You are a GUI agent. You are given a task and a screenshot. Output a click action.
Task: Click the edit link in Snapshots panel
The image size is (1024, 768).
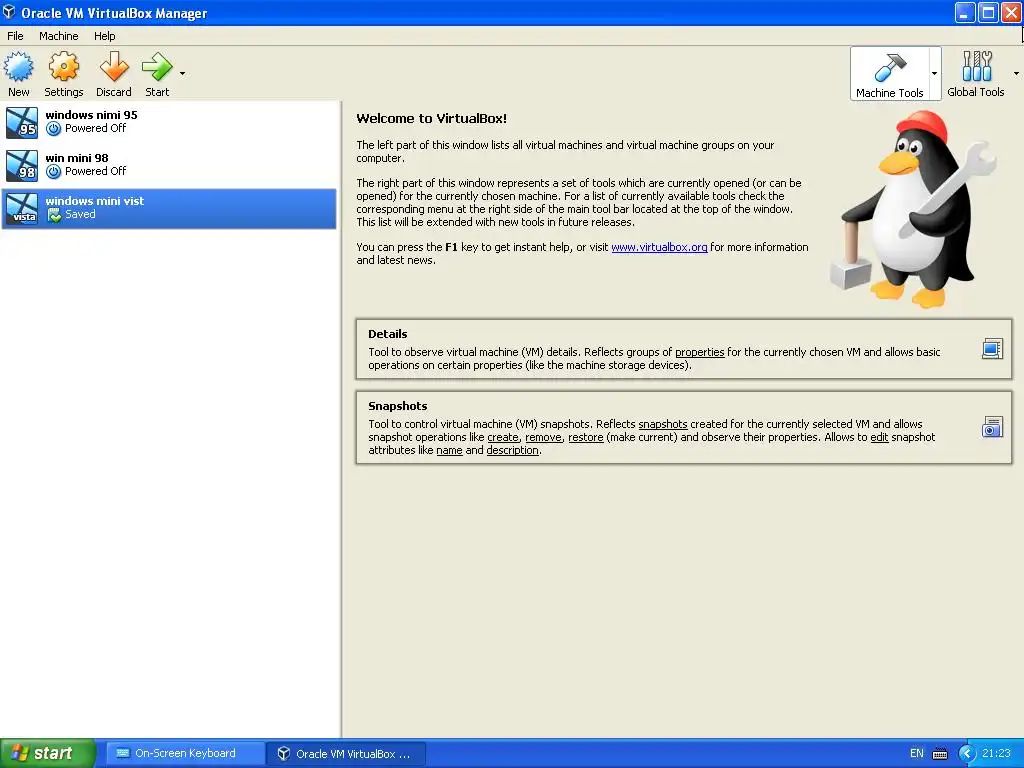pos(879,437)
